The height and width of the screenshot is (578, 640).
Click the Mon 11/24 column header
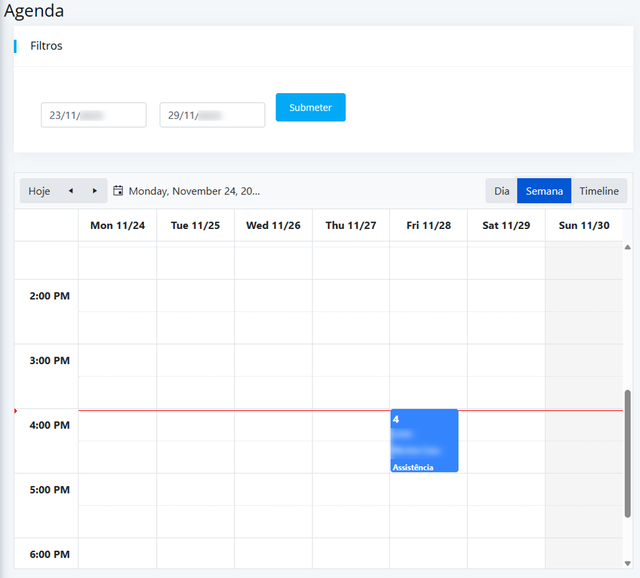coord(117,226)
